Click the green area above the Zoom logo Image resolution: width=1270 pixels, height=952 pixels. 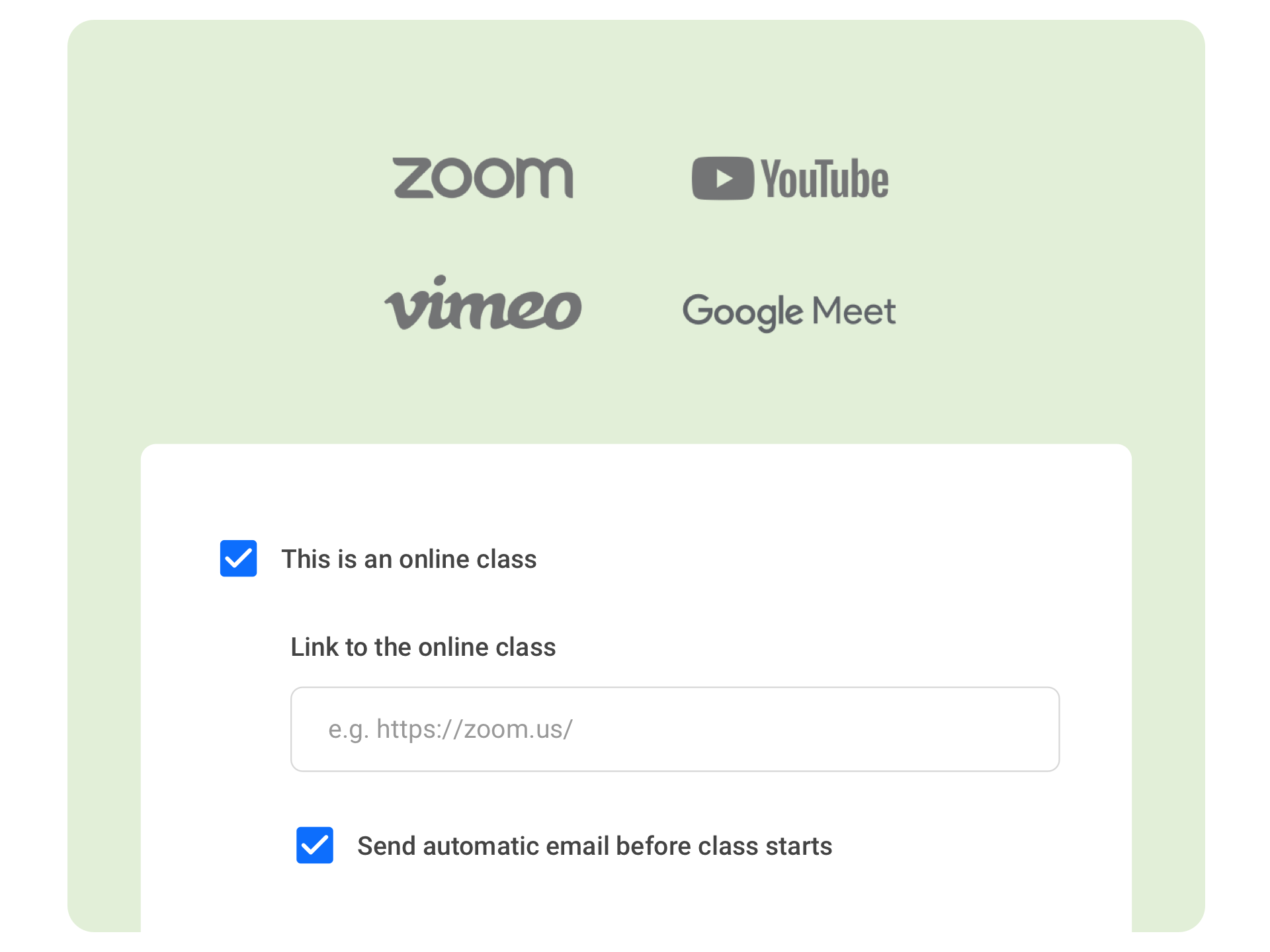click(483, 86)
